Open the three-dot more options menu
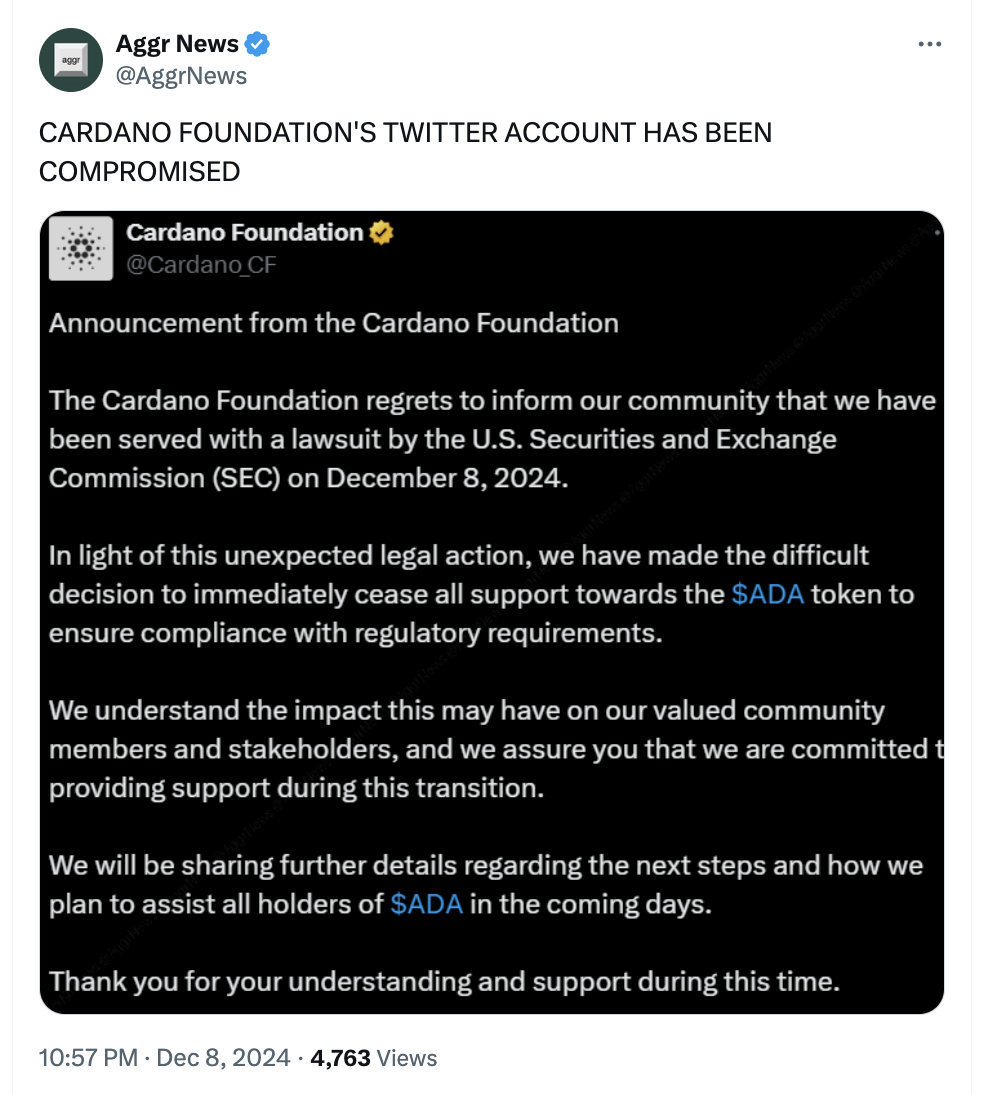The width and height of the screenshot is (982, 1094). 930,44
